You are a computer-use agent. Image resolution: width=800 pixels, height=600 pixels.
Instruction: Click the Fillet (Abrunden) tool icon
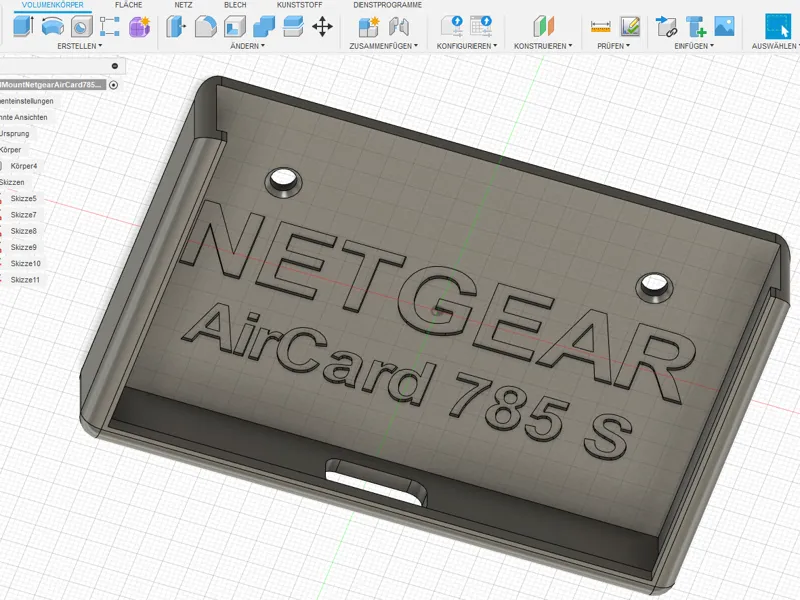pos(206,26)
